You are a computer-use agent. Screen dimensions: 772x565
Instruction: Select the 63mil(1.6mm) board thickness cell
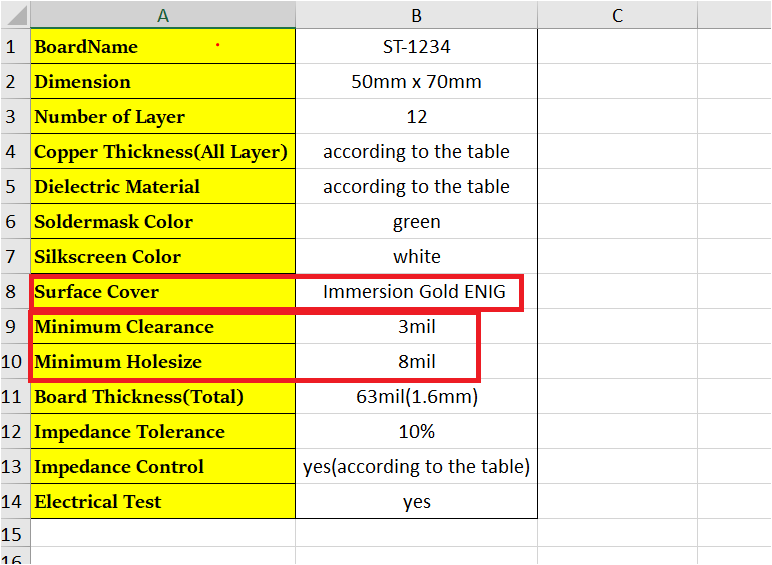416,397
